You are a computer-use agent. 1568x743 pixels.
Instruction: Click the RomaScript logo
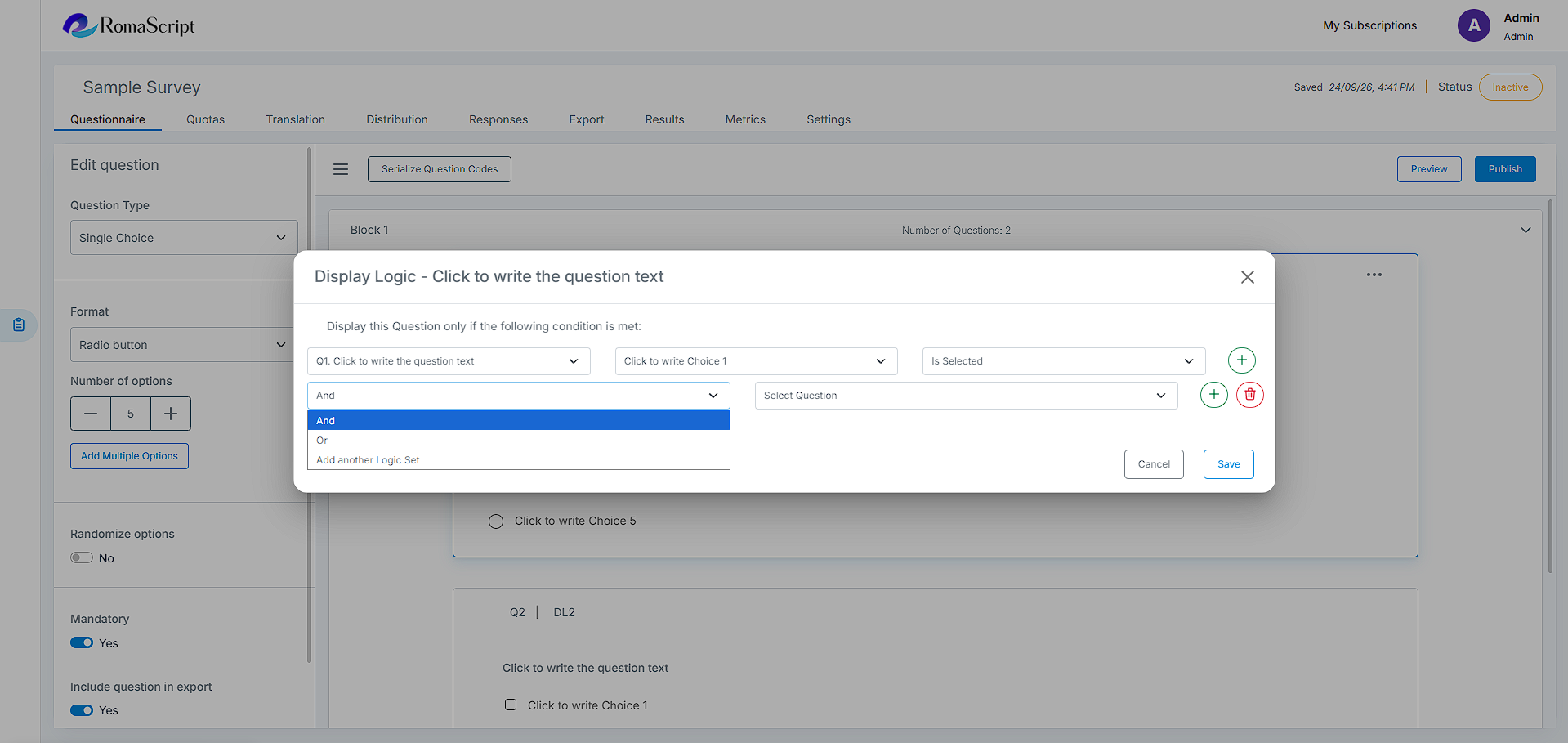click(x=129, y=26)
